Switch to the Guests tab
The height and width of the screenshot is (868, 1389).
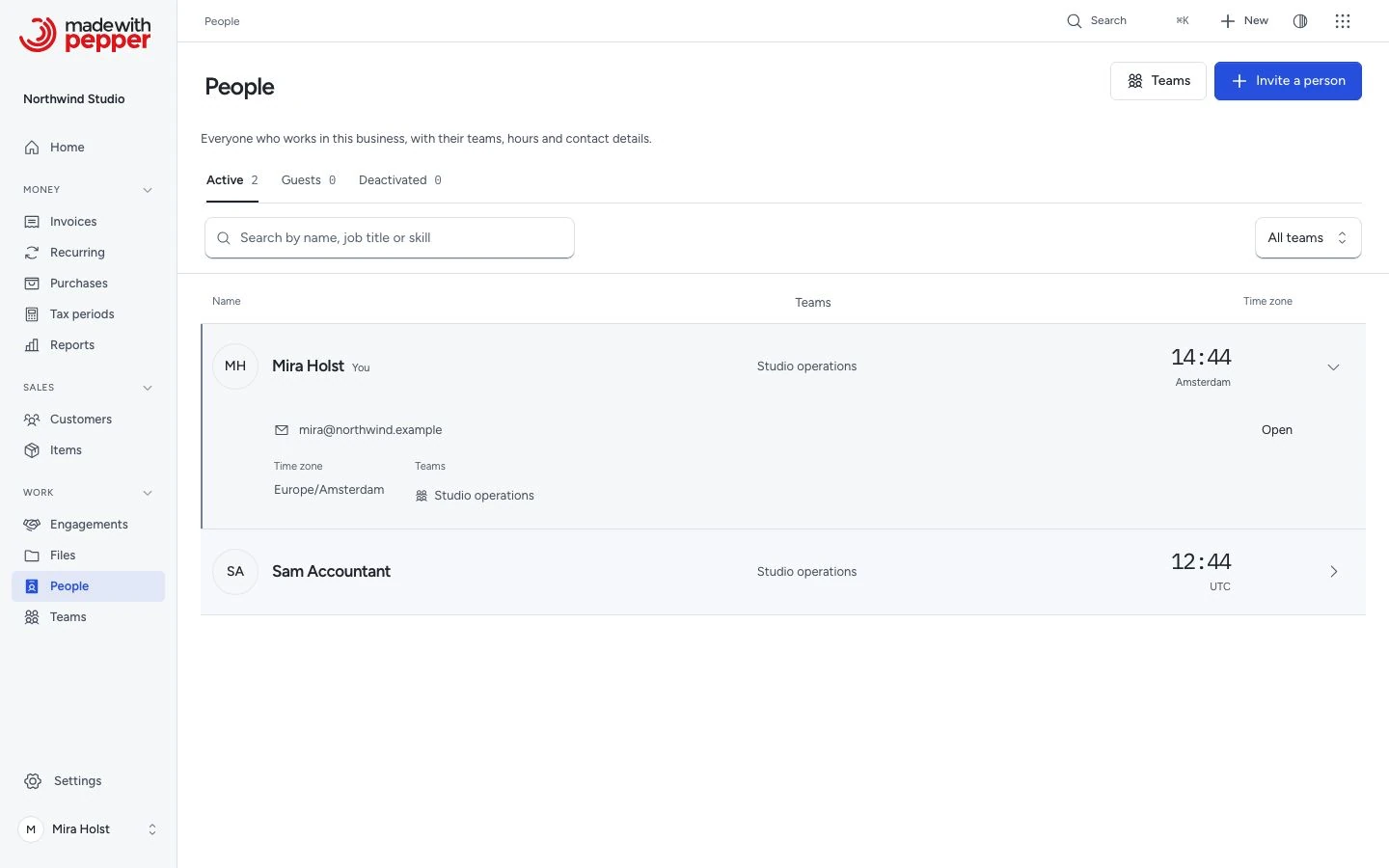click(309, 181)
